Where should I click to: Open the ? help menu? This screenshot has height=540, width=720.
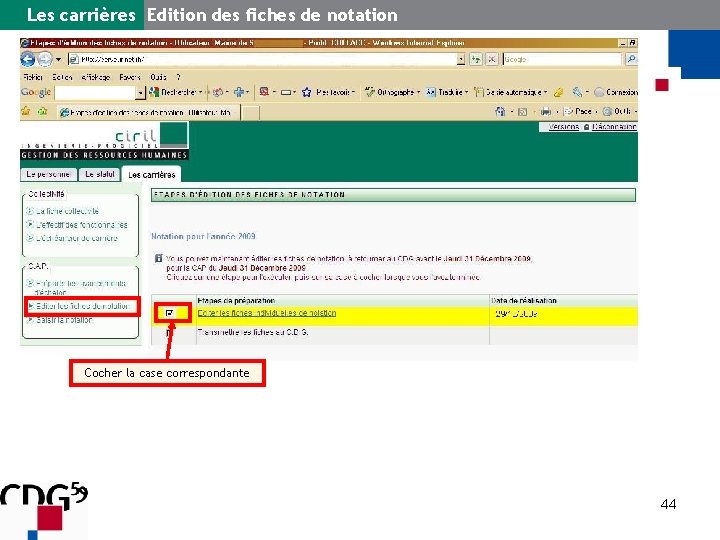[x=179, y=77]
